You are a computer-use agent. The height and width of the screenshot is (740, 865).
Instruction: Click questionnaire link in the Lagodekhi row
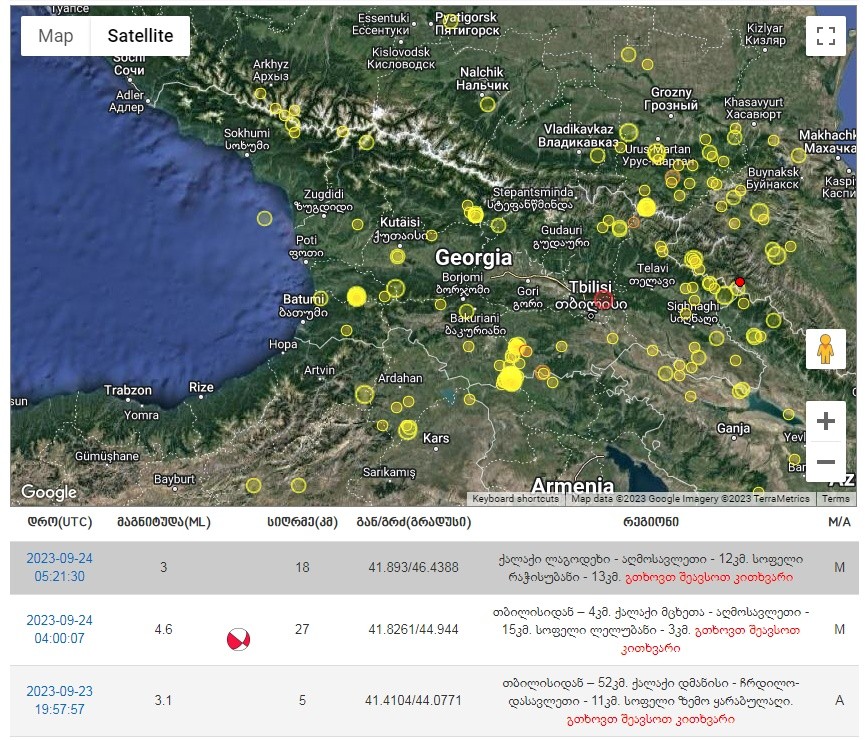coord(709,577)
